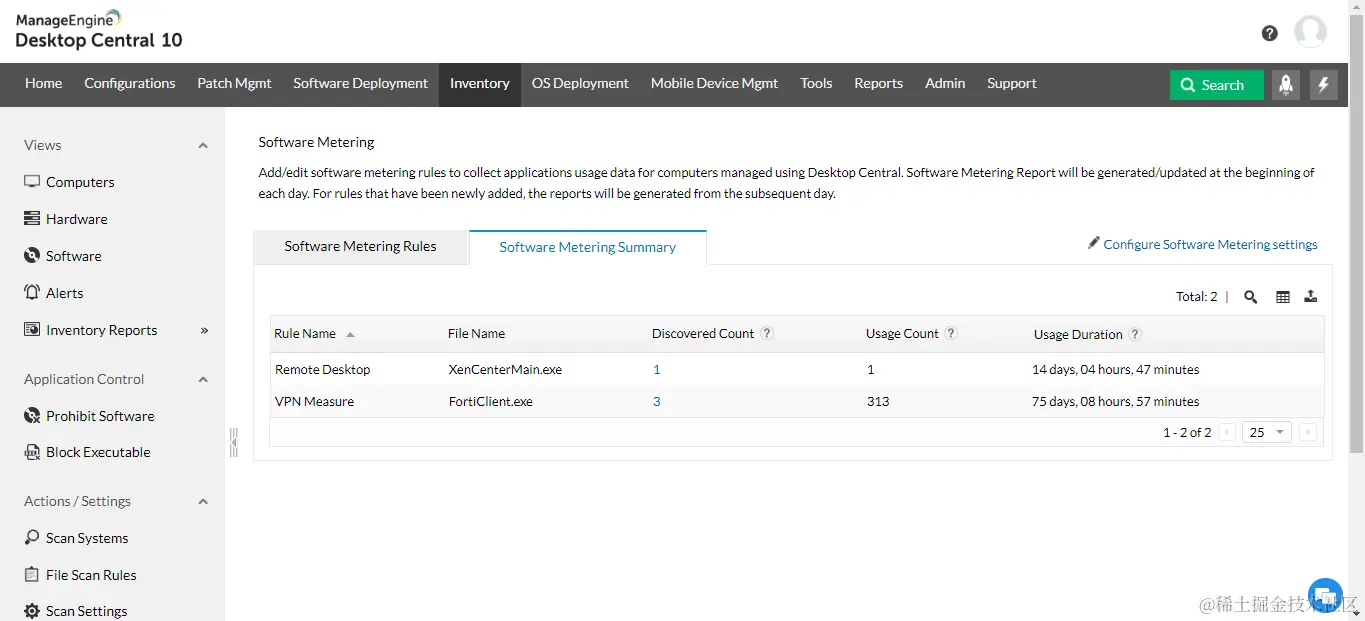Open column chooser via the table grid icon

(x=1281, y=296)
